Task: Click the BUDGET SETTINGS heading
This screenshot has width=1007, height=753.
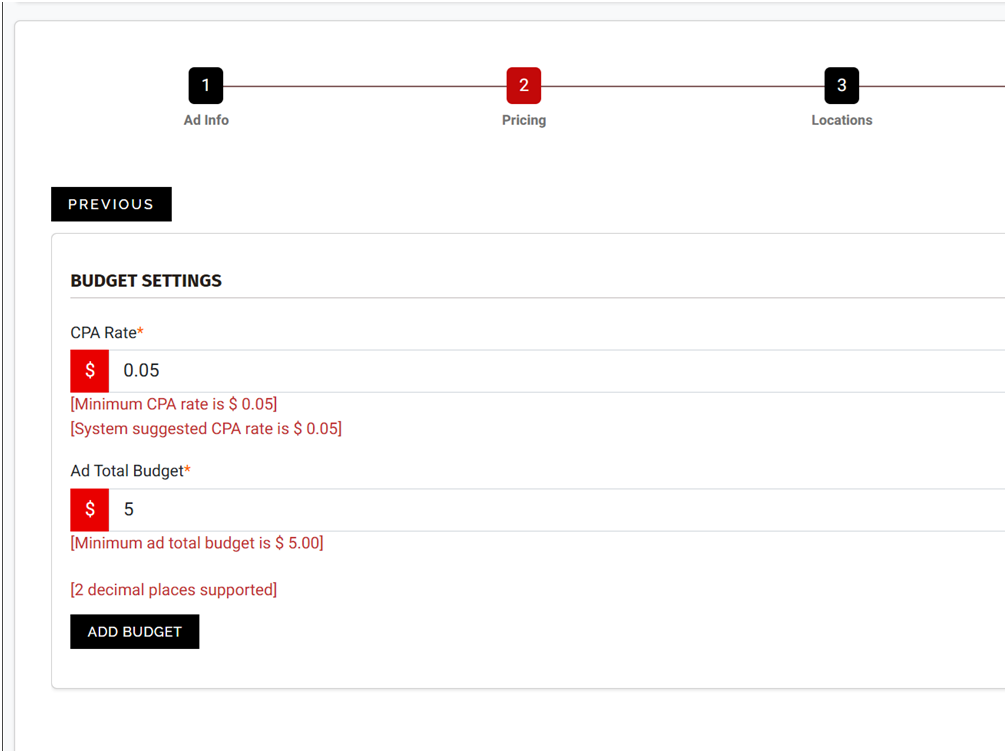Action: [x=146, y=281]
